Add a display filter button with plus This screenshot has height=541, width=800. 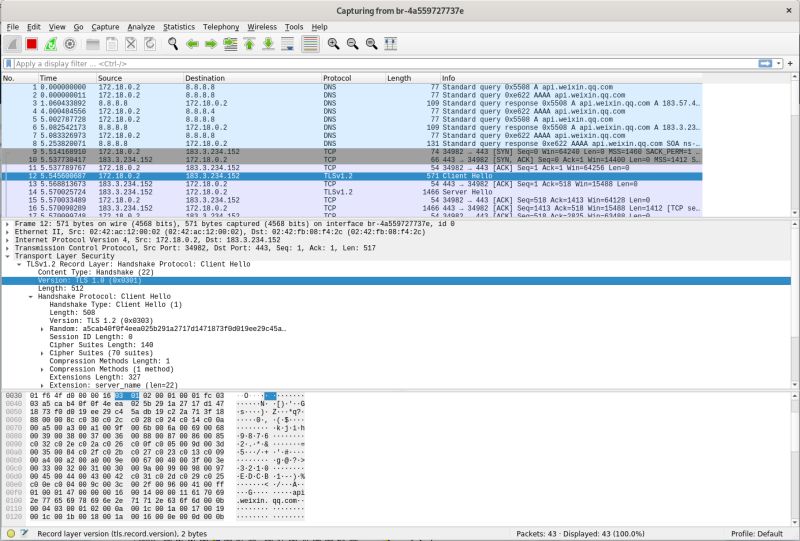790,64
